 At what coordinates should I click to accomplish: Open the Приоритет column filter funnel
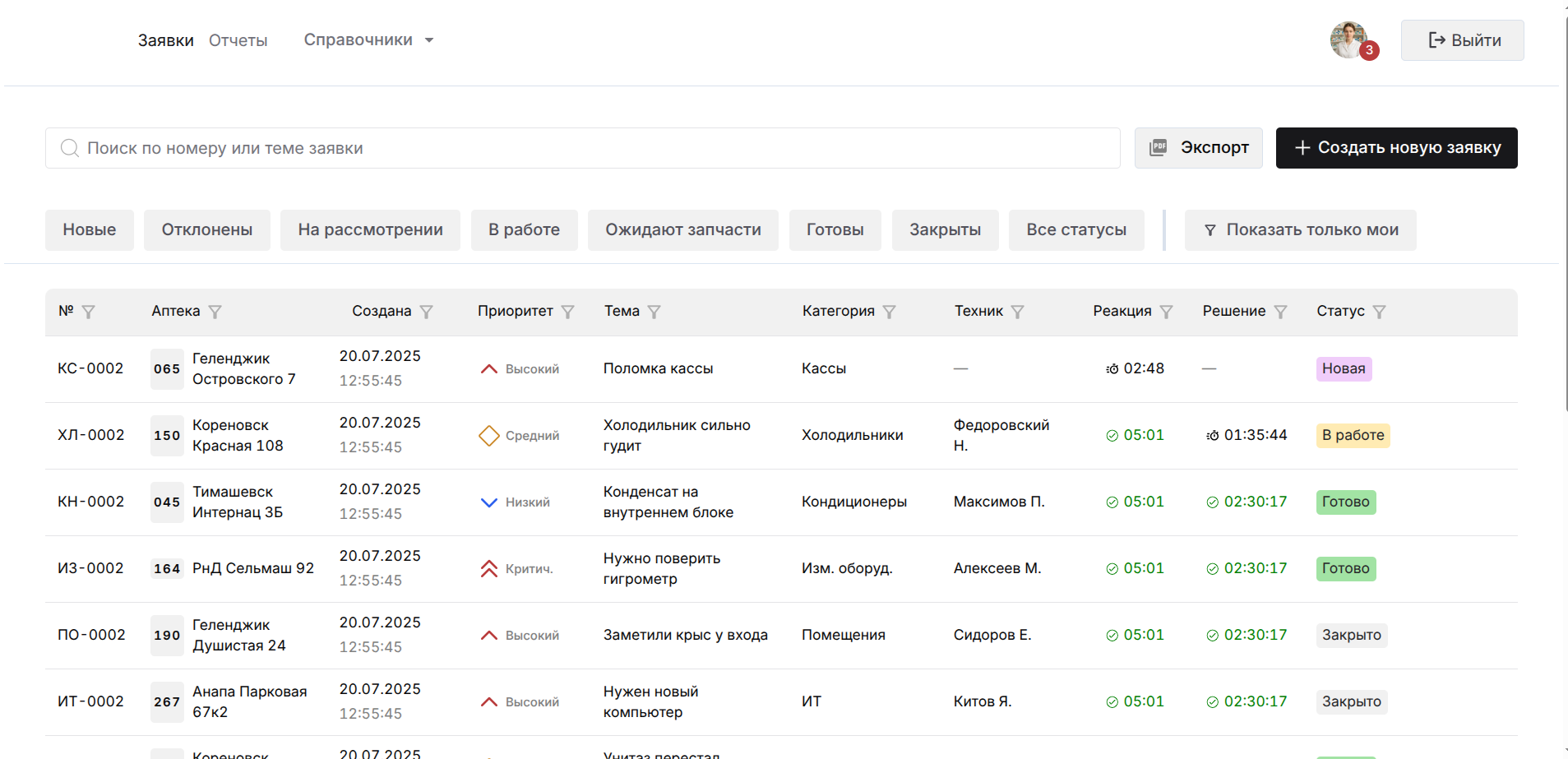568,312
